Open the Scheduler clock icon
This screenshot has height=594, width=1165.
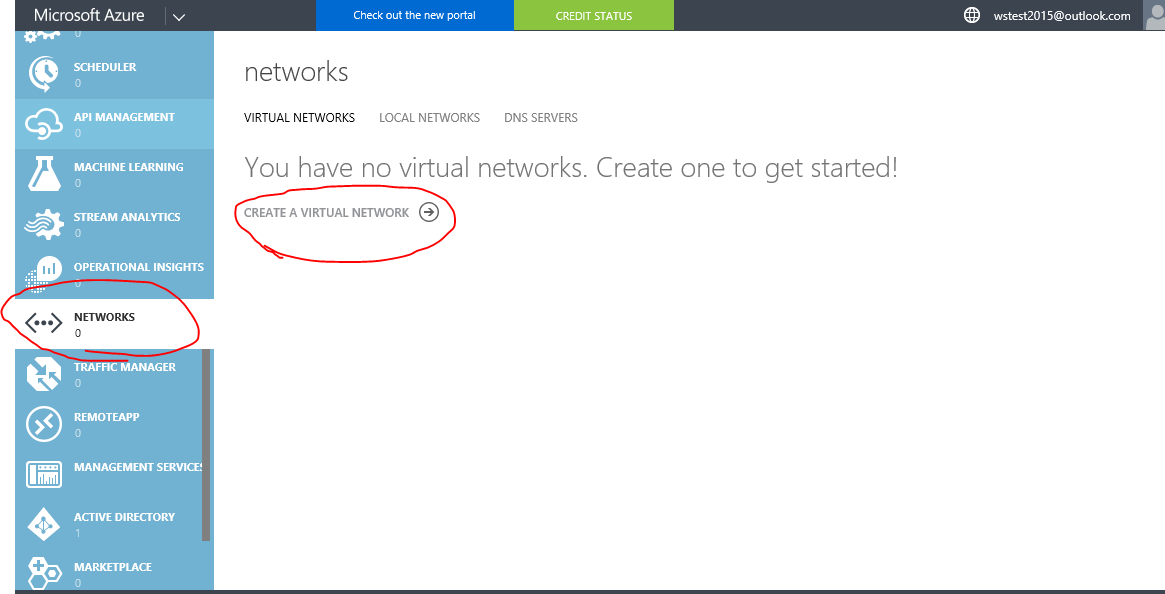pyautogui.click(x=44, y=74)
